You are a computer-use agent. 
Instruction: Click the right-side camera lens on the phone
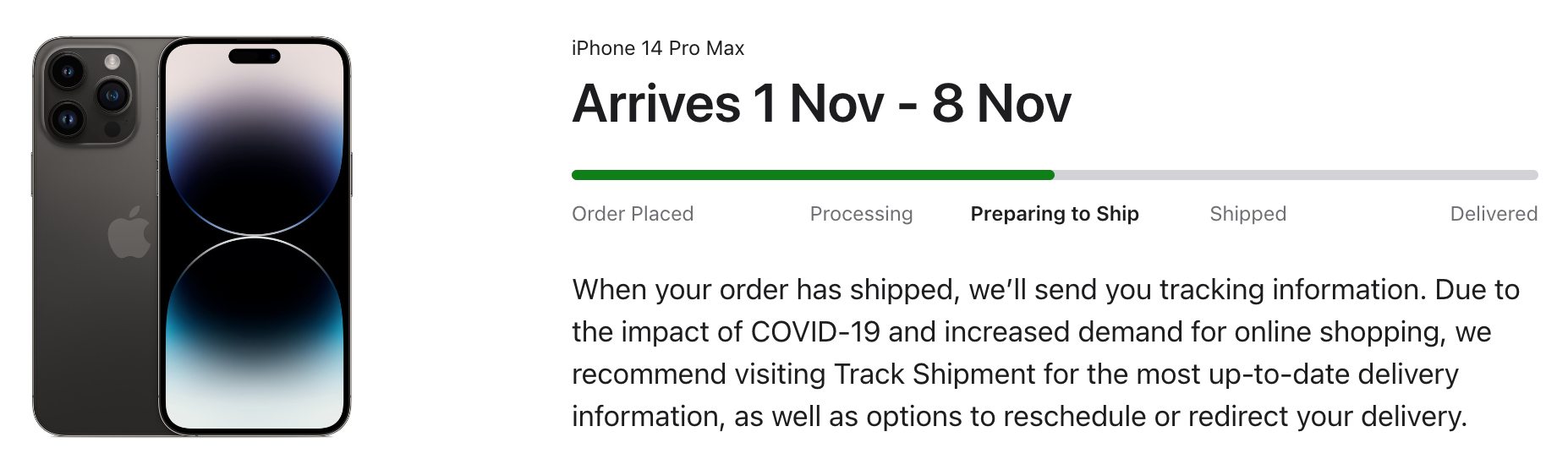point(112,95)
